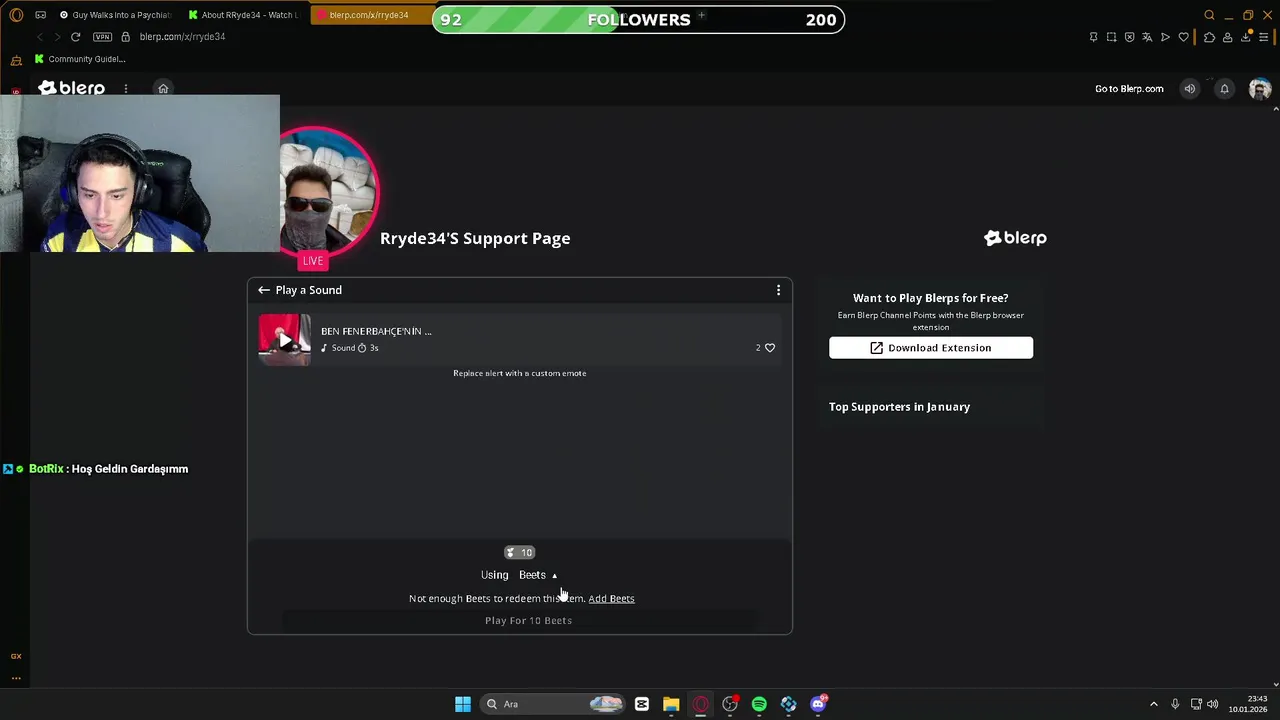Show hidden system tray icons
1280x720 pixels.
1154,704
